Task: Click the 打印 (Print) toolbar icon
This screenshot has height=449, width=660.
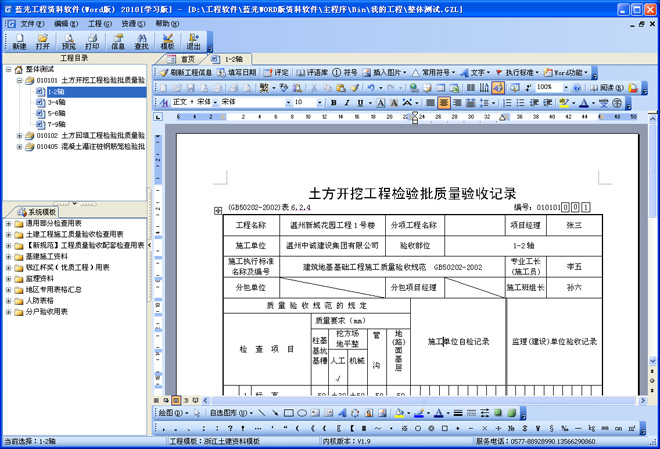Action: 92,42
